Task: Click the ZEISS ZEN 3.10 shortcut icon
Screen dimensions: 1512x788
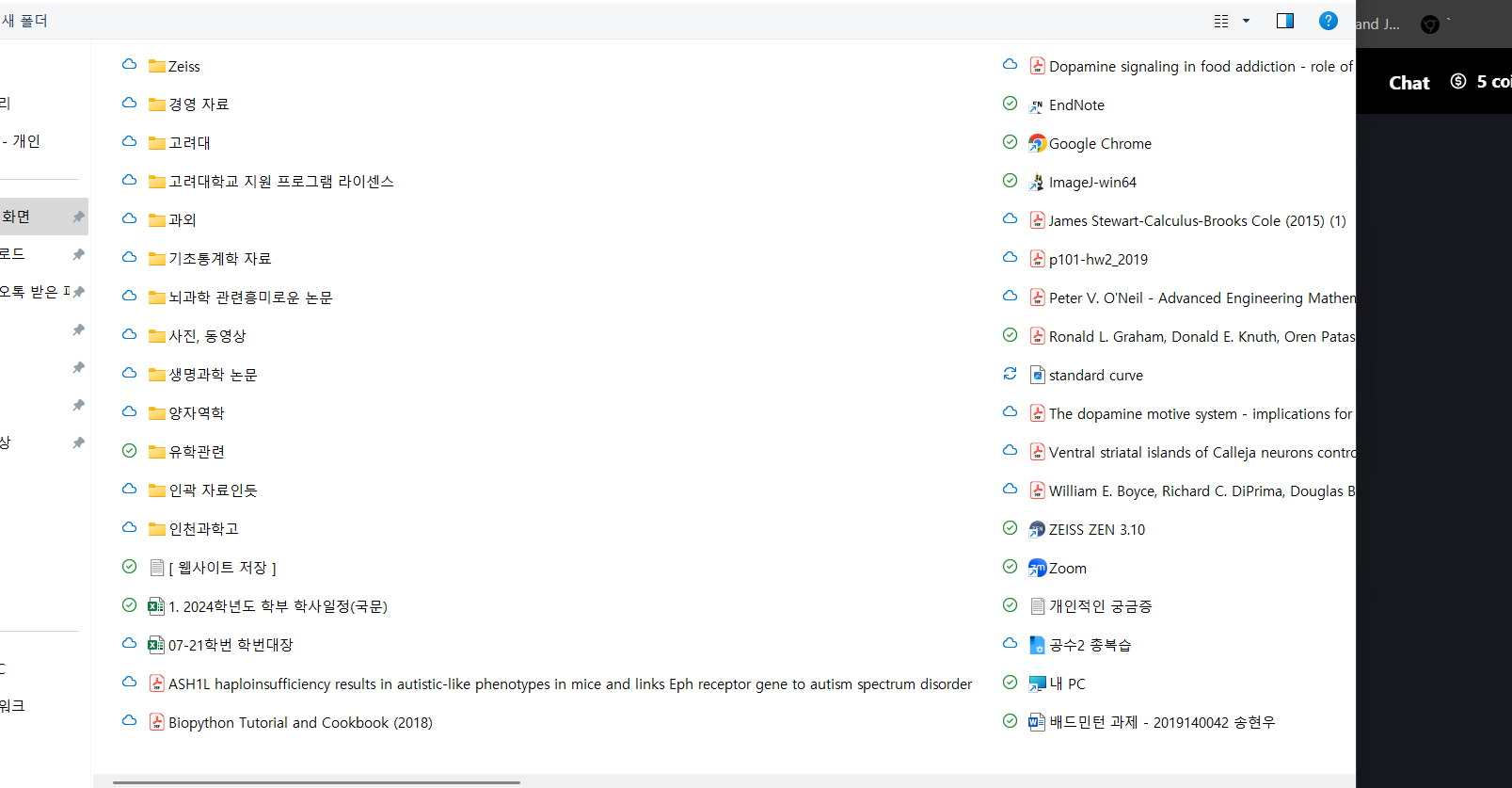Action: 1037,529
